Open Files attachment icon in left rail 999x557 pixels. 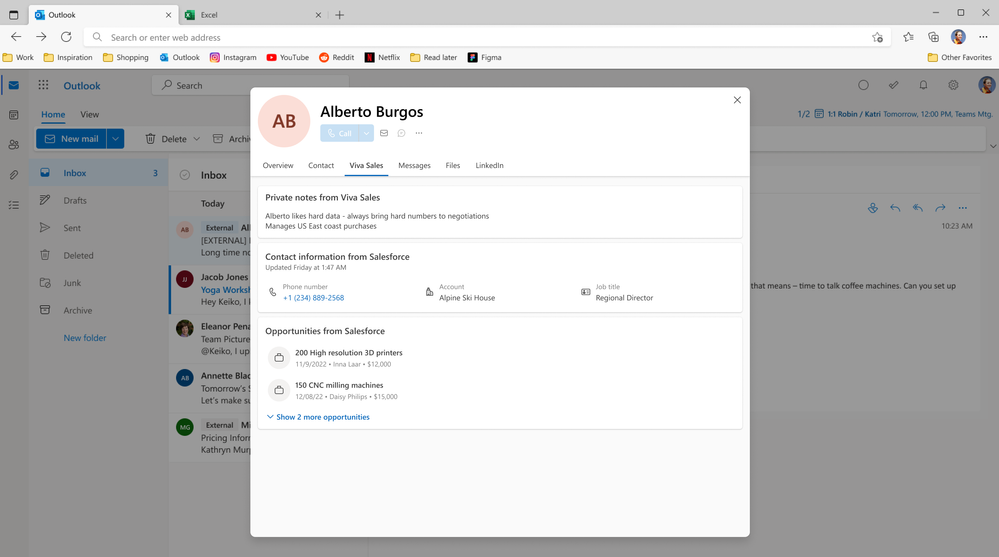coord(14,175)
